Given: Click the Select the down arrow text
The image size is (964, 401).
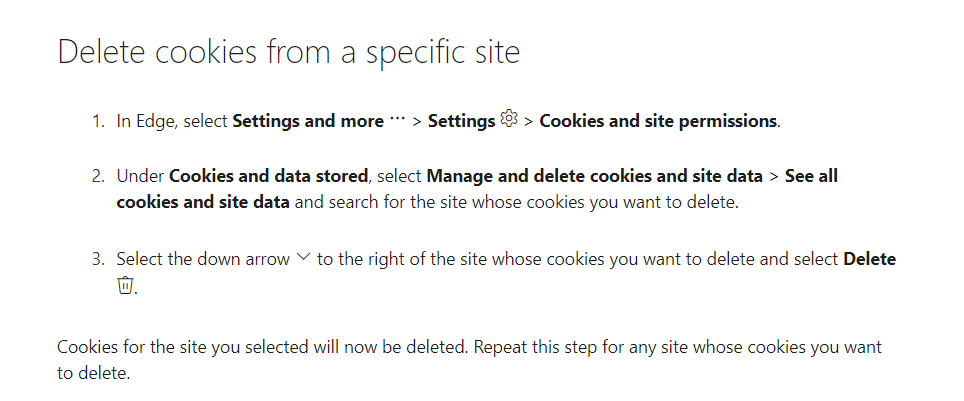Looking at the screenshot, I should coord(203,259).
